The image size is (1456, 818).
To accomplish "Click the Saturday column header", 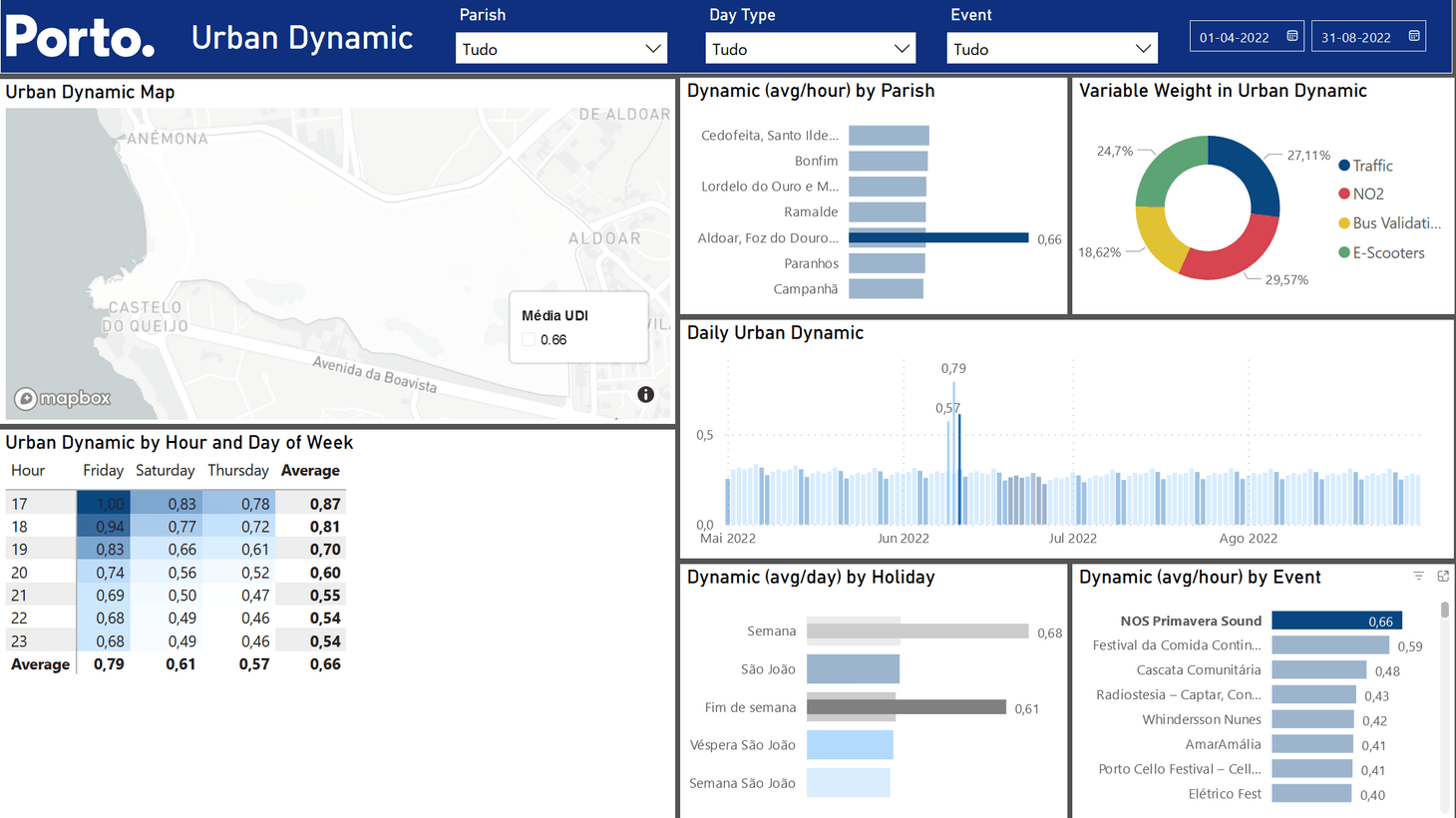I will click(165, 471).
